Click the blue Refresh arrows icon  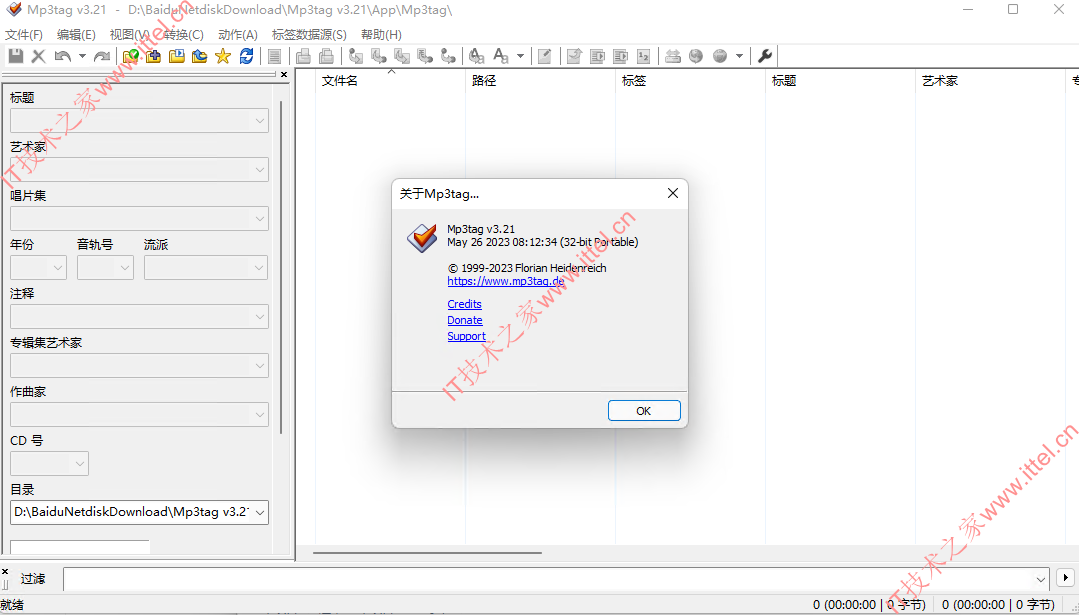(246, 56)
